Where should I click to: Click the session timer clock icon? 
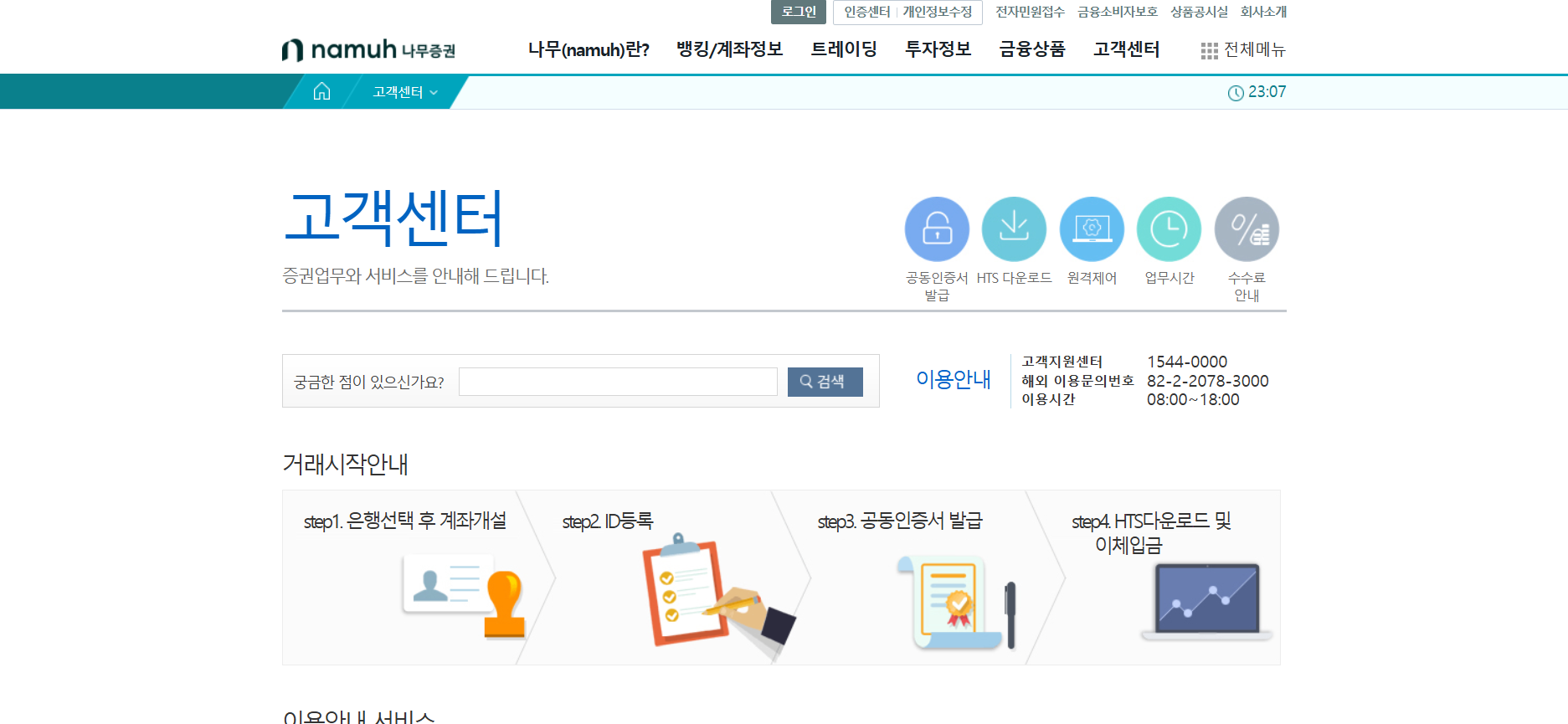tap(1236, 93)
